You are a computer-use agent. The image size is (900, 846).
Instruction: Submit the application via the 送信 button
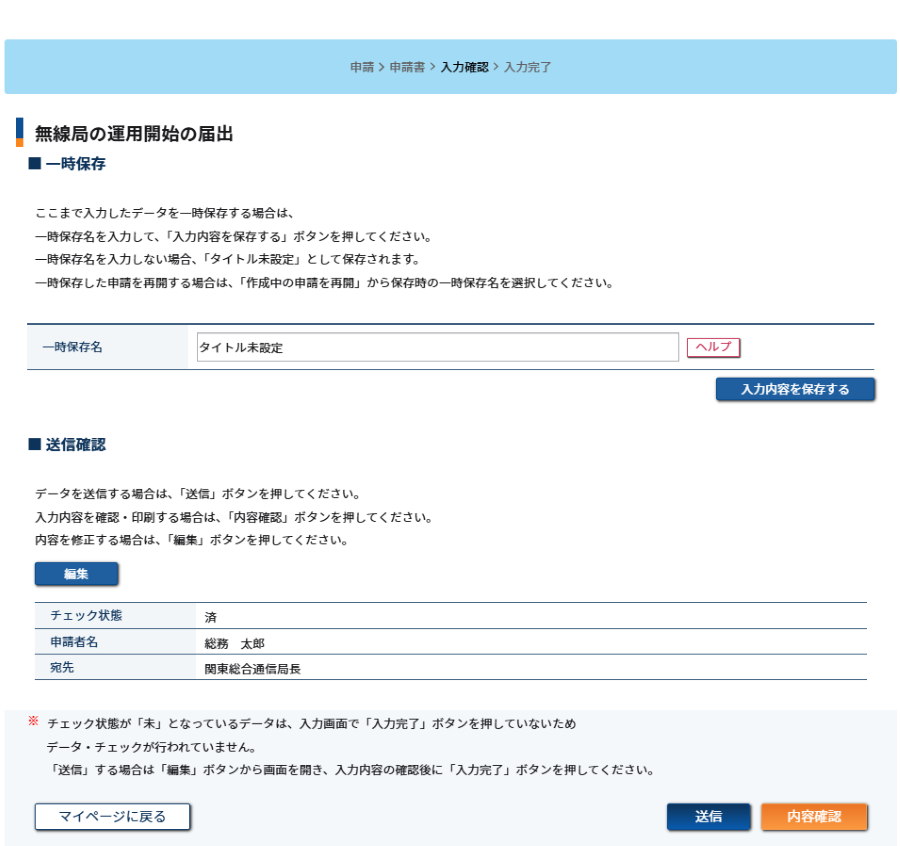(708, 816)
